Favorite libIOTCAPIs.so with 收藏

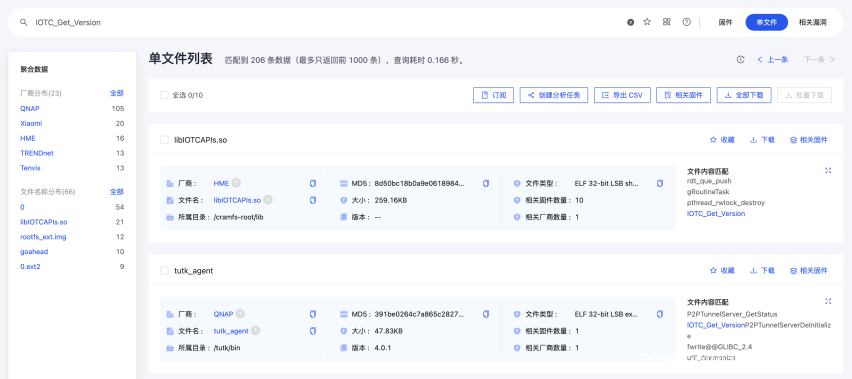[722, 140]
